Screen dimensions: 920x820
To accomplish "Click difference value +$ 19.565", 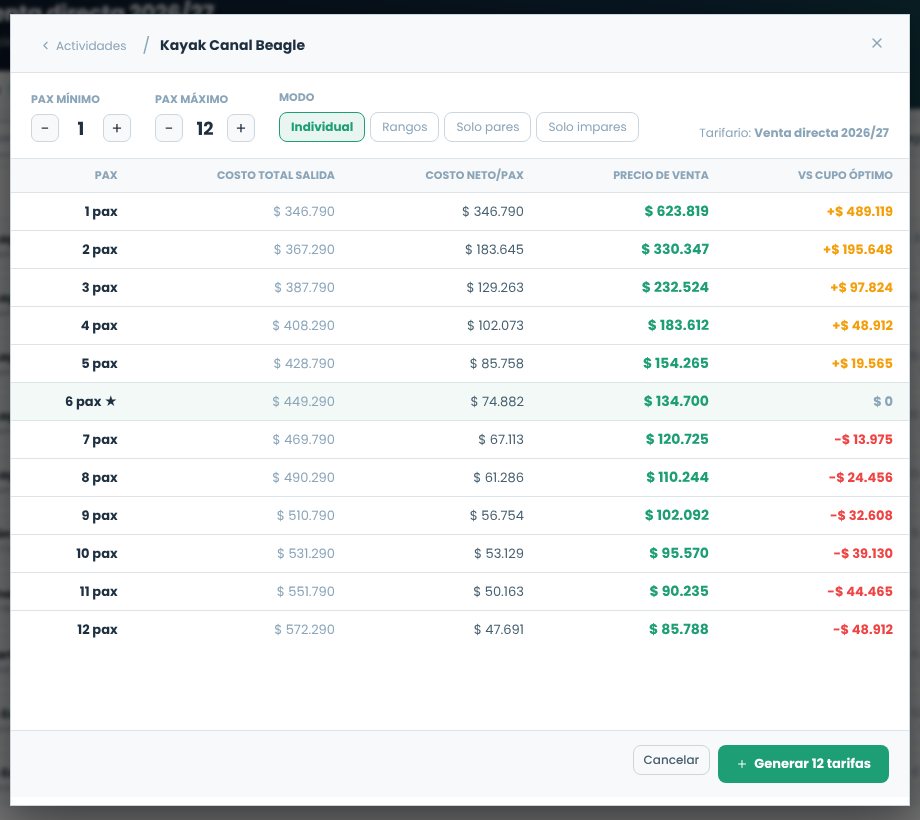I will click(862, 364).
